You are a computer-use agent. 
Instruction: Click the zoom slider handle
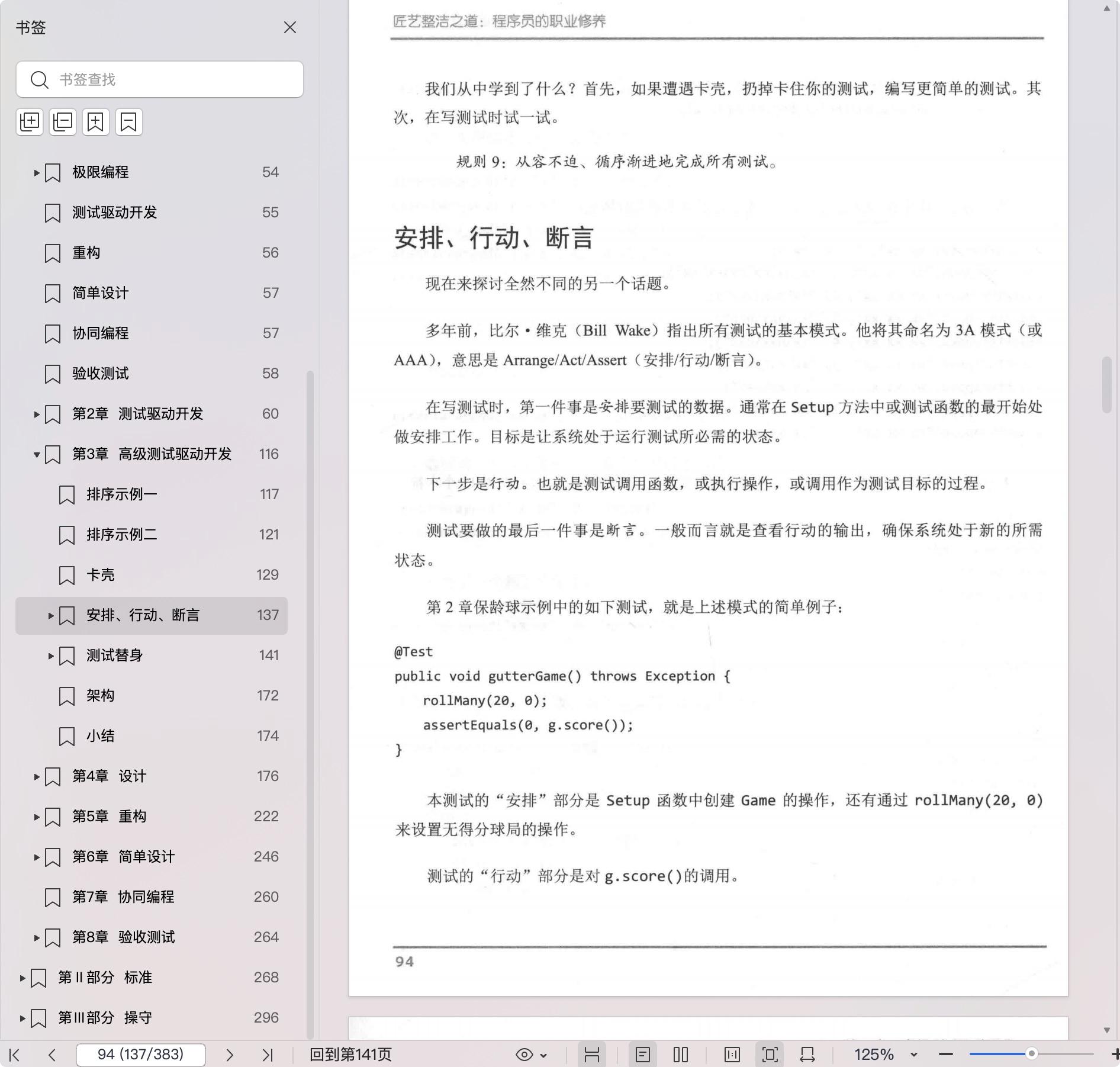1031,1054
